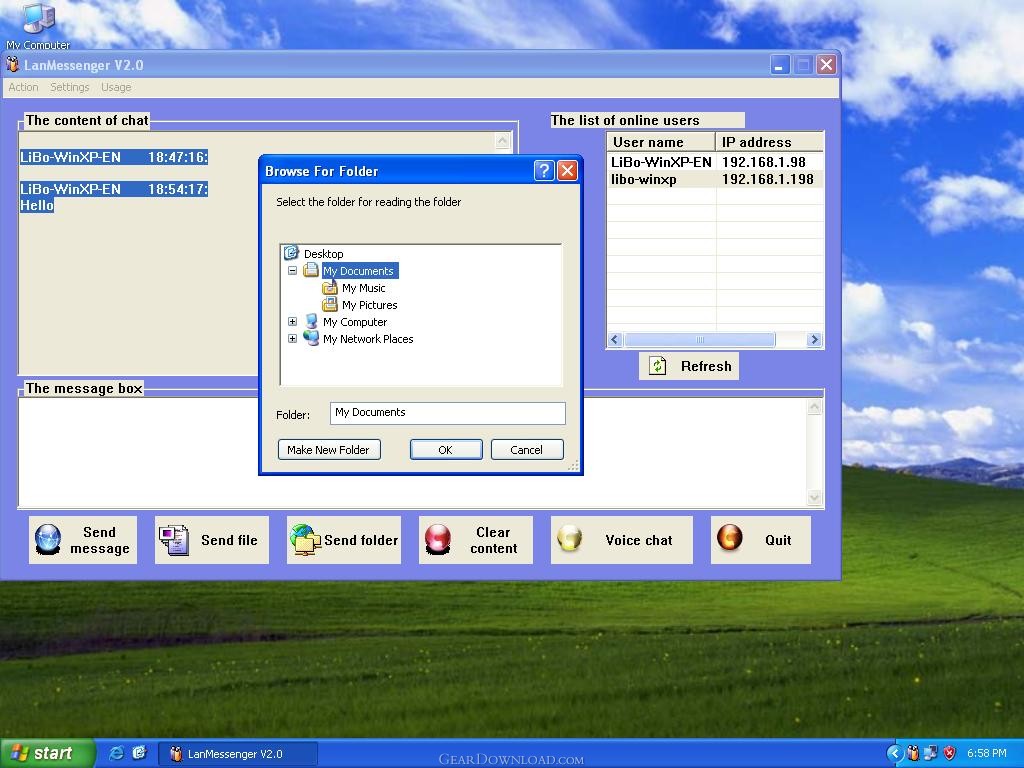Click the Hello chat message
1024x768 pixels.
(x=37, y=205)
